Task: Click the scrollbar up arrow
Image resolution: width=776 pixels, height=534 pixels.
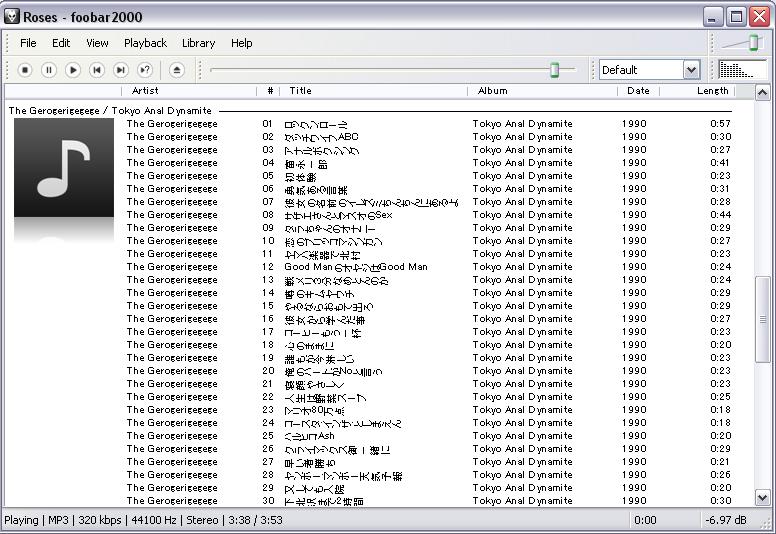Action: [762, 93]
